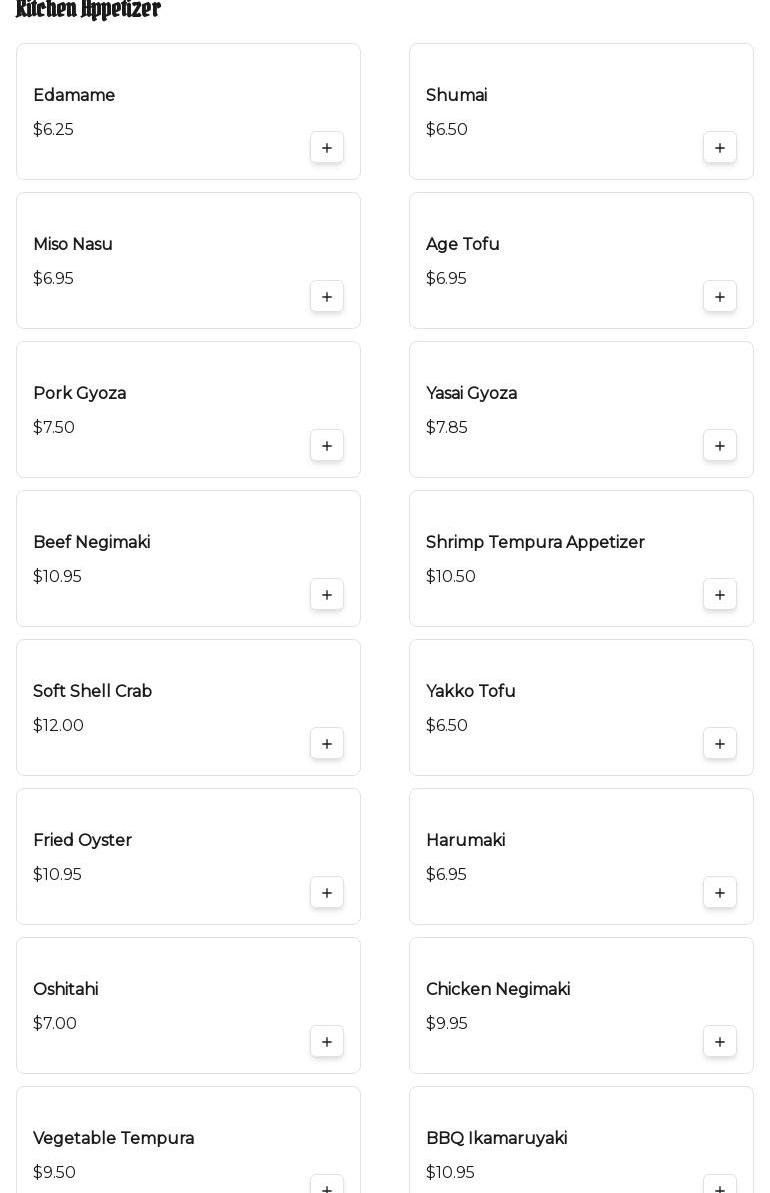Tap the plus for Soft Shell Crab

coord(327,744)
